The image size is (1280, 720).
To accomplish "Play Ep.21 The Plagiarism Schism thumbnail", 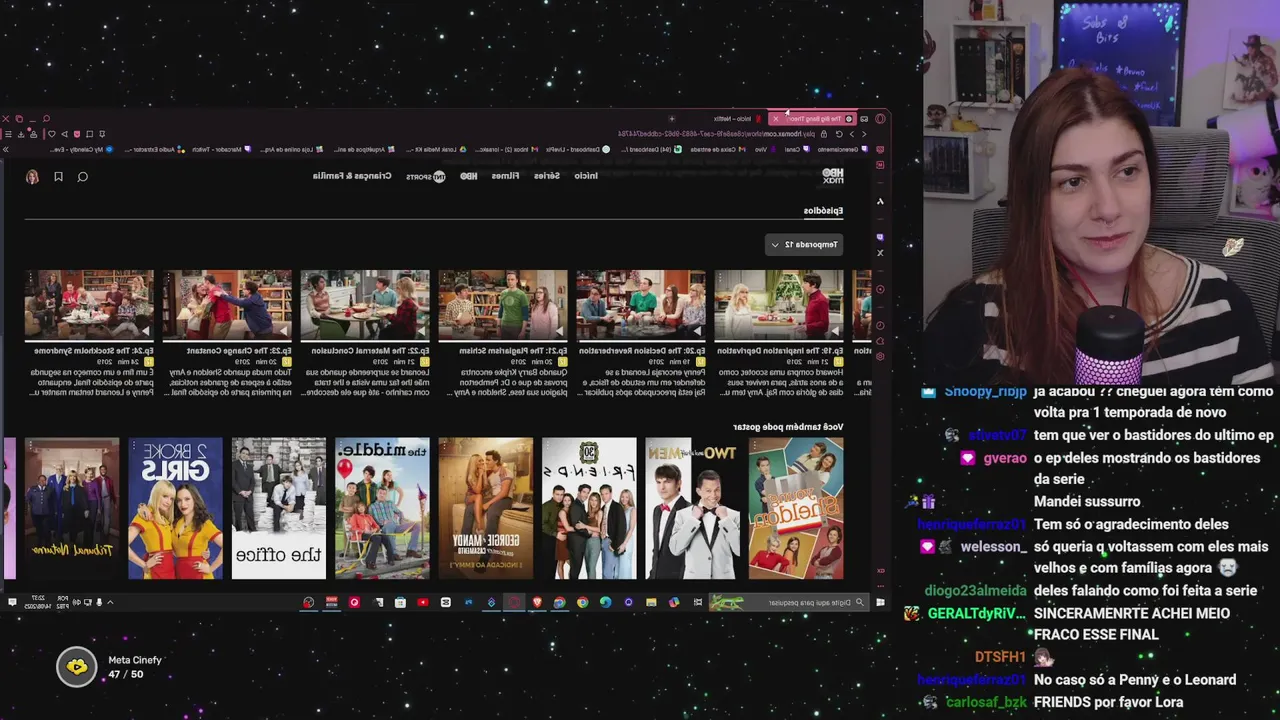I will click(503, 305).
